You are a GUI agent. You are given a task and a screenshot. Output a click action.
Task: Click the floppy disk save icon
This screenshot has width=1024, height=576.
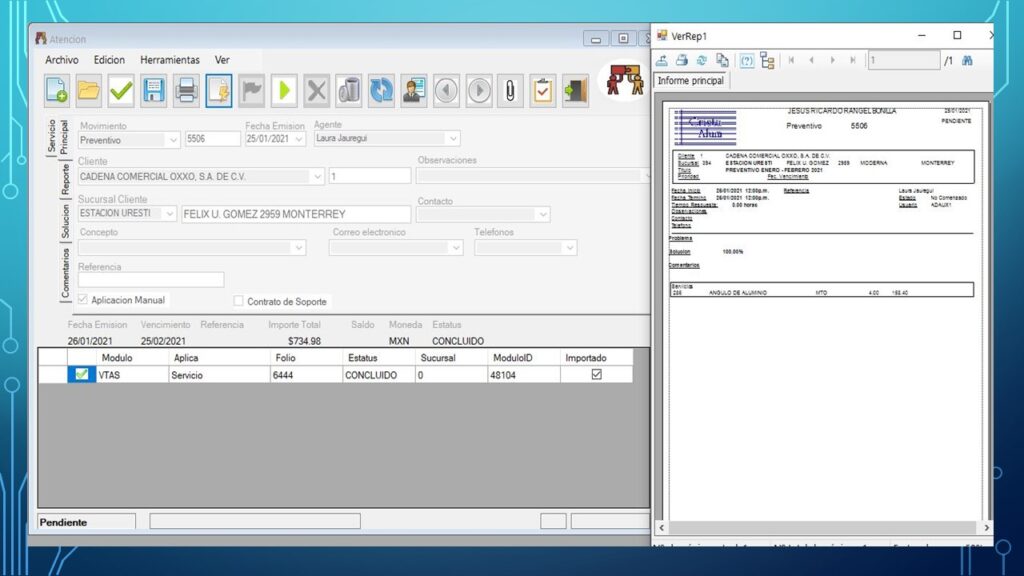click(153, 91)
